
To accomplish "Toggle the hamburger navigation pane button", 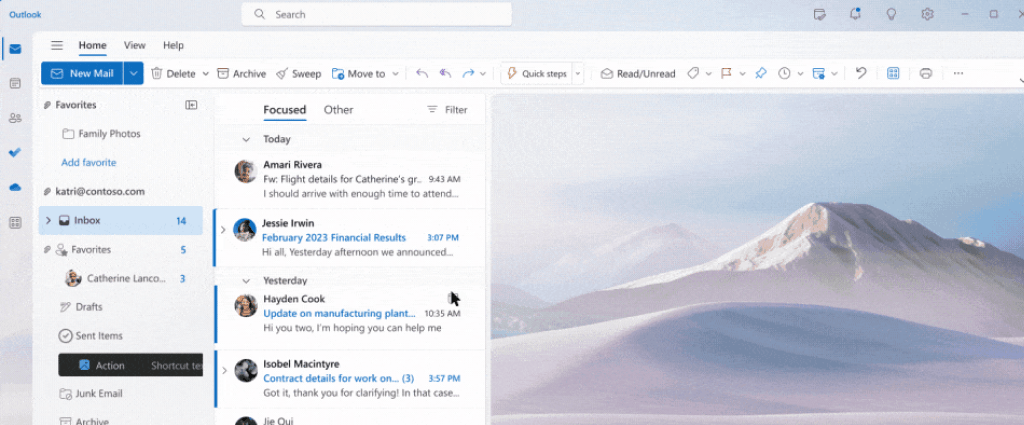I will (57, 45).
